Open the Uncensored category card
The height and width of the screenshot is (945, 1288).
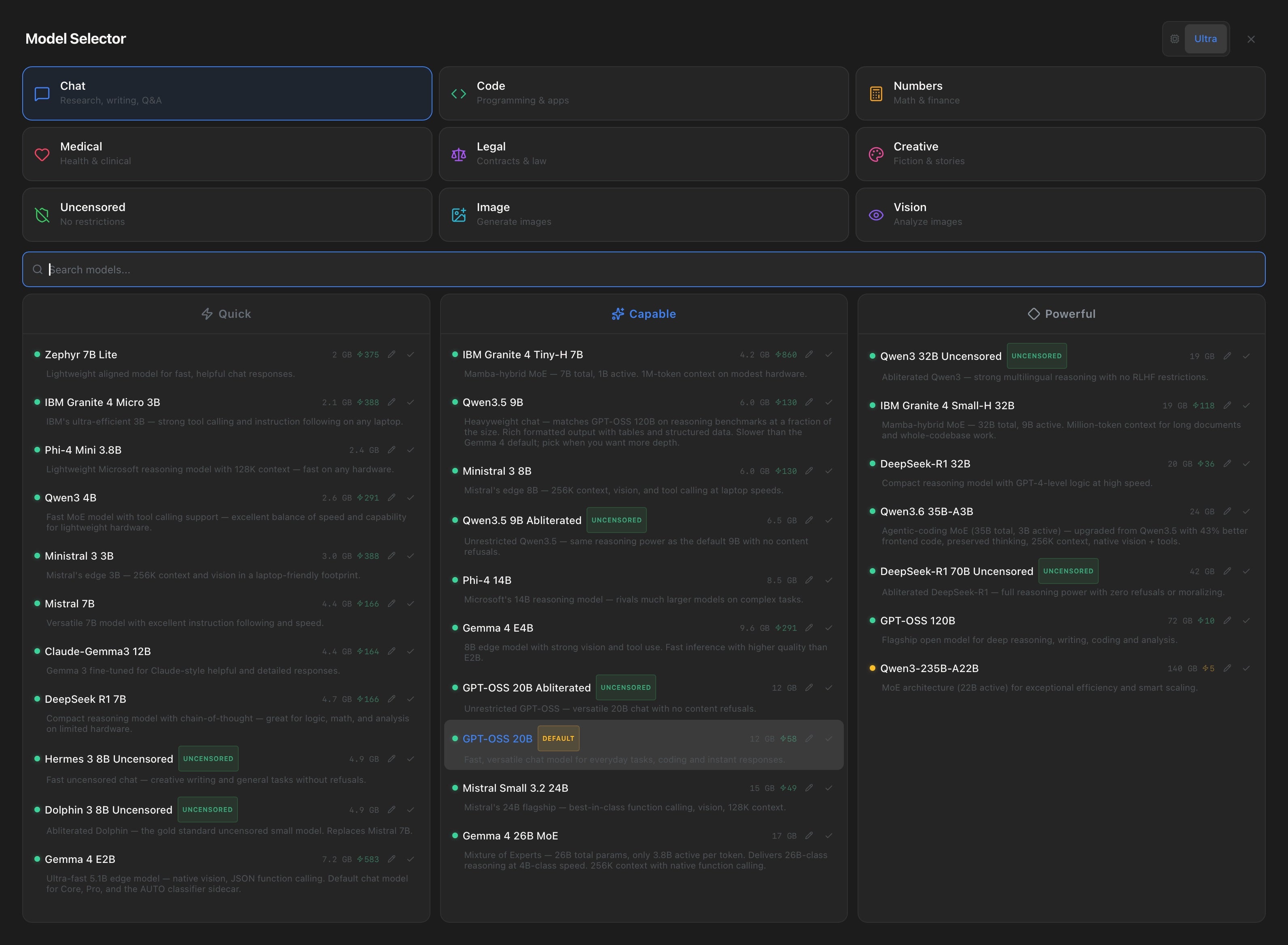(x=227, y=214)
